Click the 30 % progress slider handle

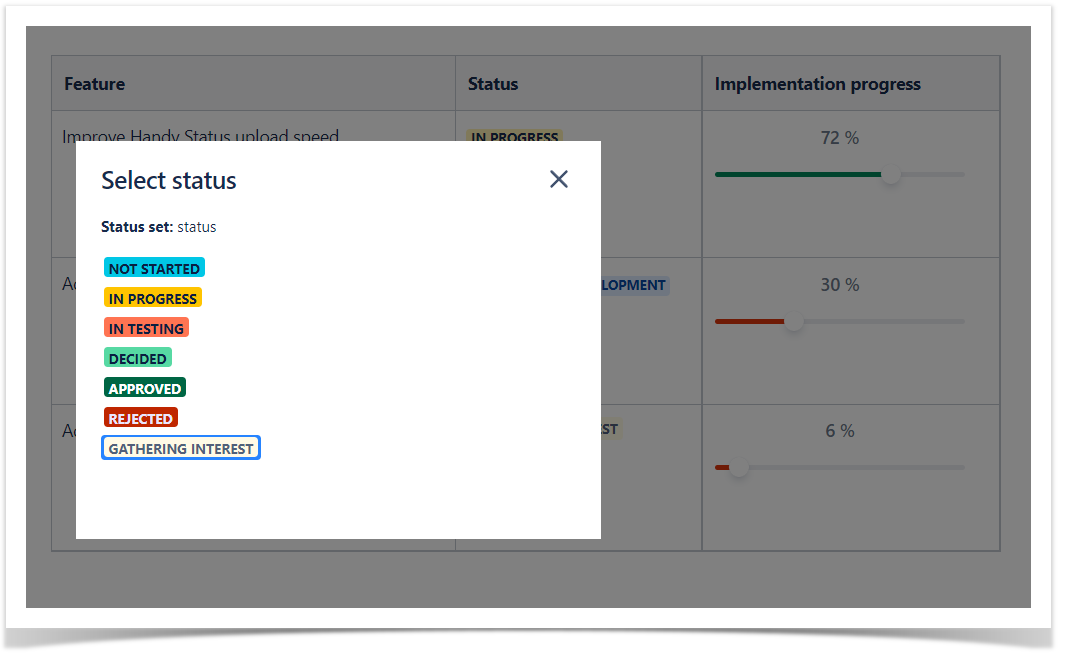(x=794, y=321)
